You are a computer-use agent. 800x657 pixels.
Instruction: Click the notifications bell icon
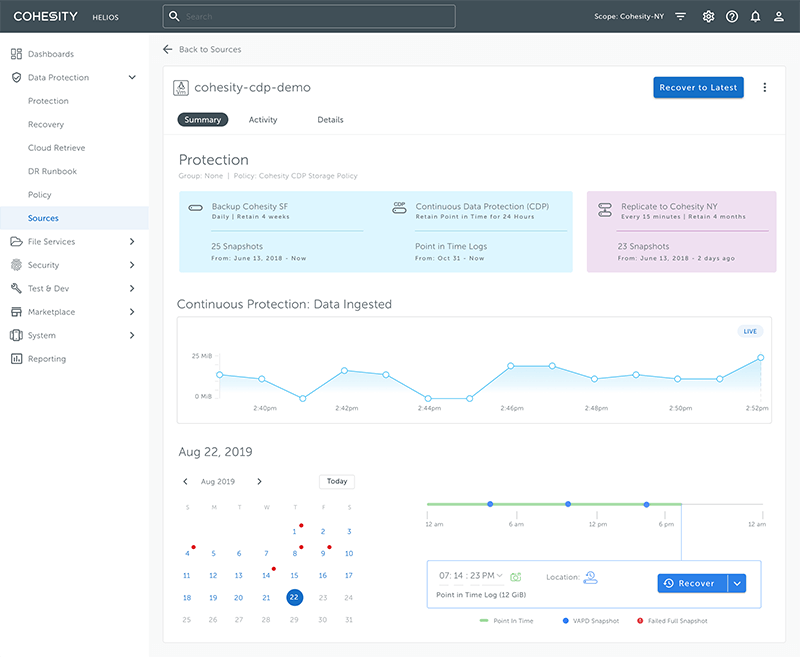click(755, 17)
